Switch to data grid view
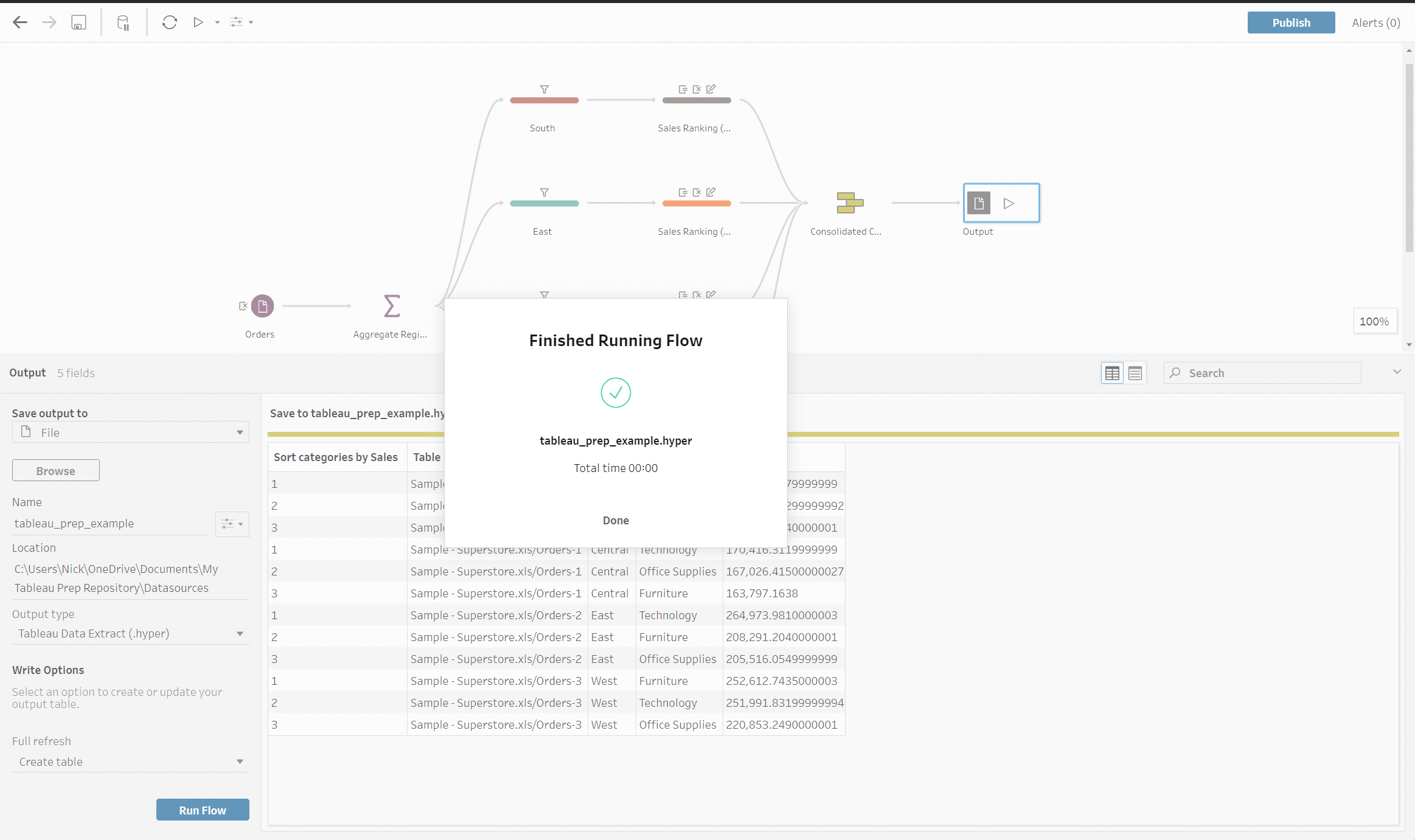This screenshot has height=840, width=1415. coord(1112,373)
